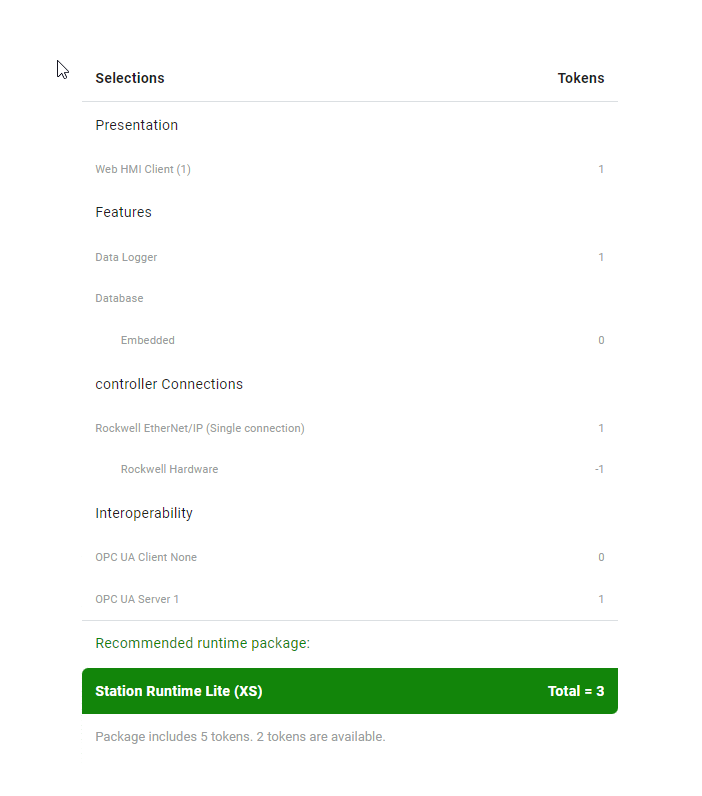
Task: Click the Data Logger selection
Action: pyautogui.click(x=126, y=257)
